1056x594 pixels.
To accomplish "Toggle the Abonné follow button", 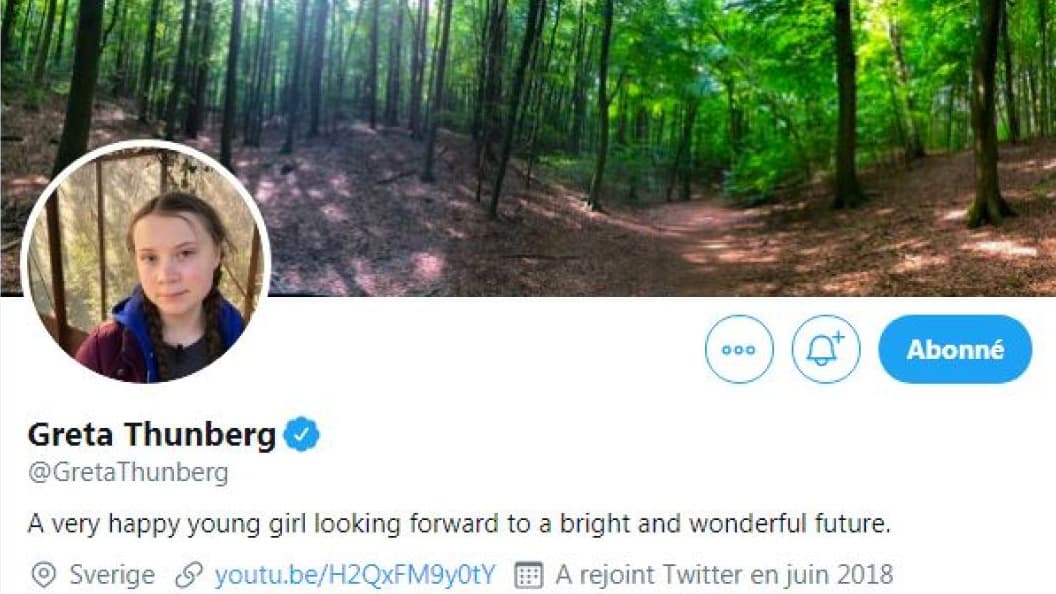I will pyautogui.click(x=954, y=349).
